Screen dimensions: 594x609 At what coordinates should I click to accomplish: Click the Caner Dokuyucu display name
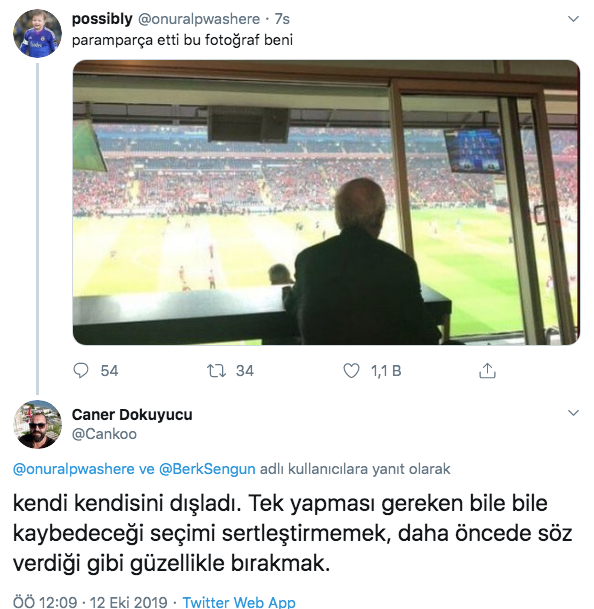coord(132,415)
